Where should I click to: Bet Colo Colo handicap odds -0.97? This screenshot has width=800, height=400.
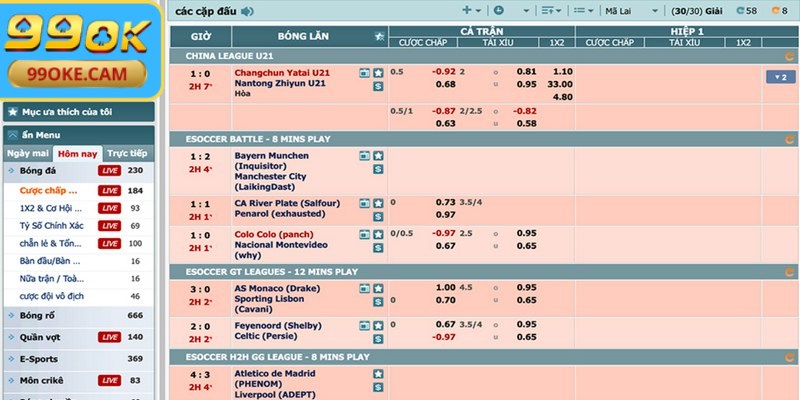tap(443, 234)
